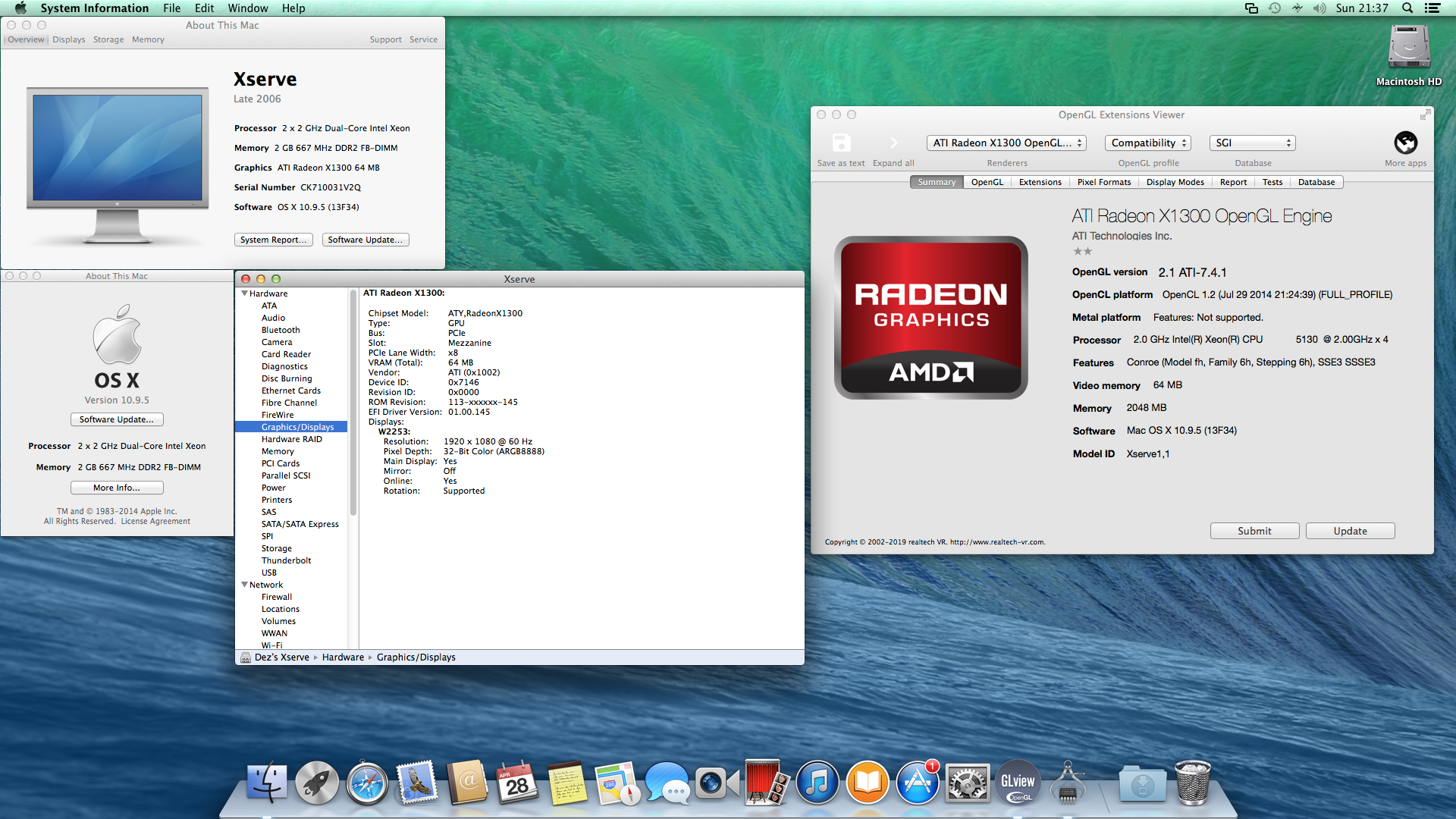
Task: Click Support link in About This Mac
Action: 385,39
